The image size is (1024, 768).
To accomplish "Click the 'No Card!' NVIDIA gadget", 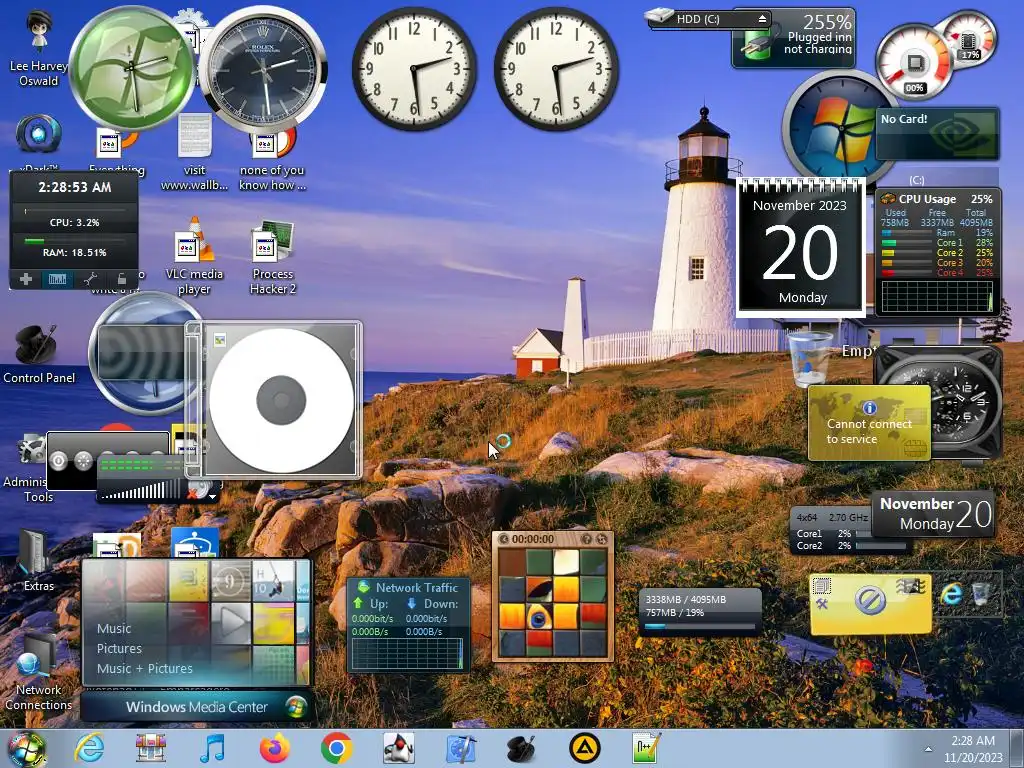I will tap(936, 134).
